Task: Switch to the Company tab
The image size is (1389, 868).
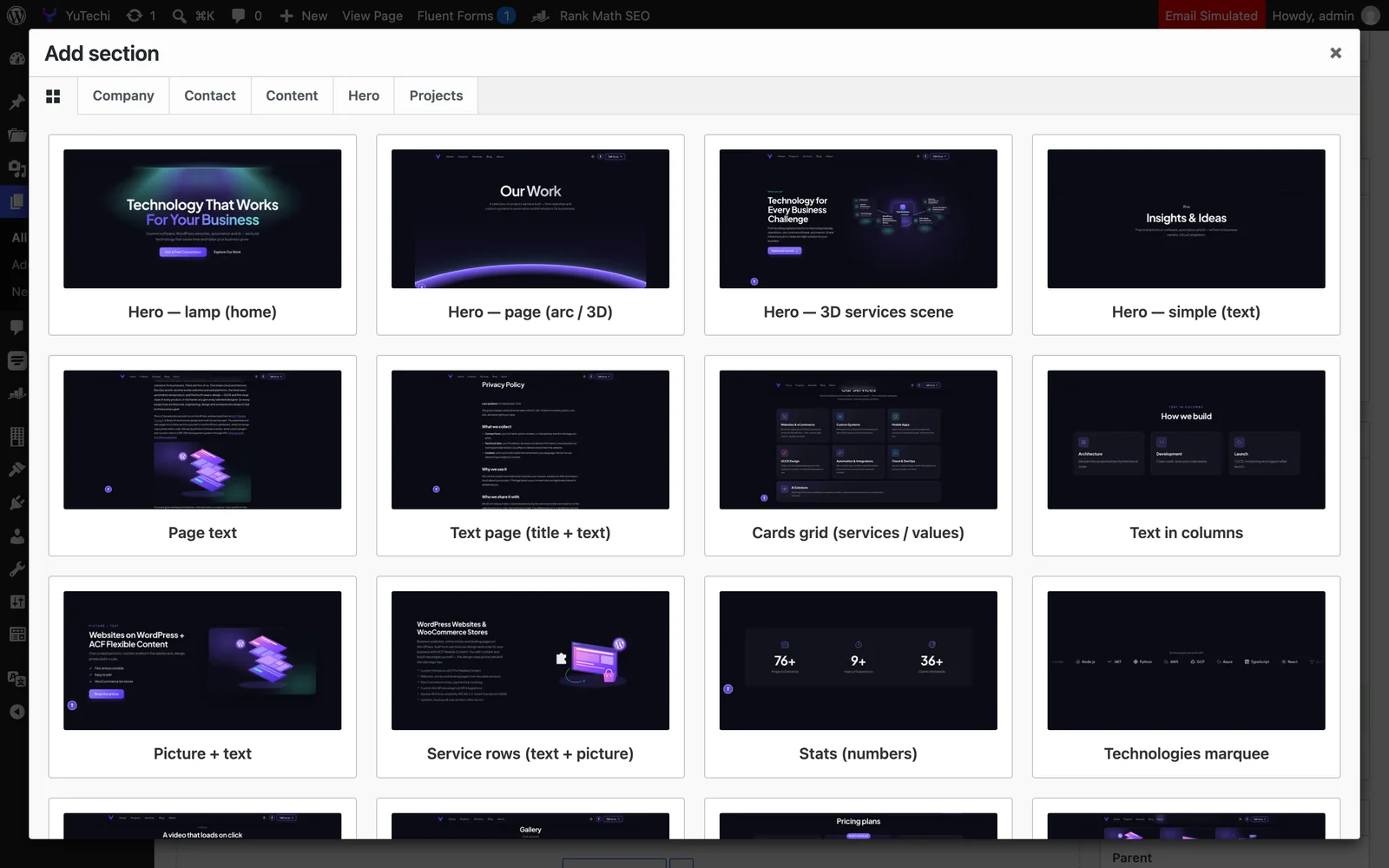Action: click(123, 95)
